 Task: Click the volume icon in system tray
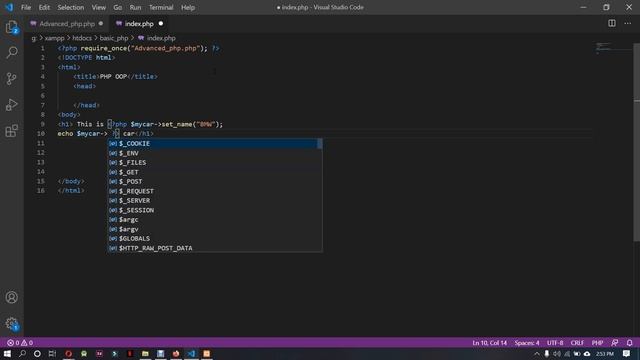(x=557, y=353)
